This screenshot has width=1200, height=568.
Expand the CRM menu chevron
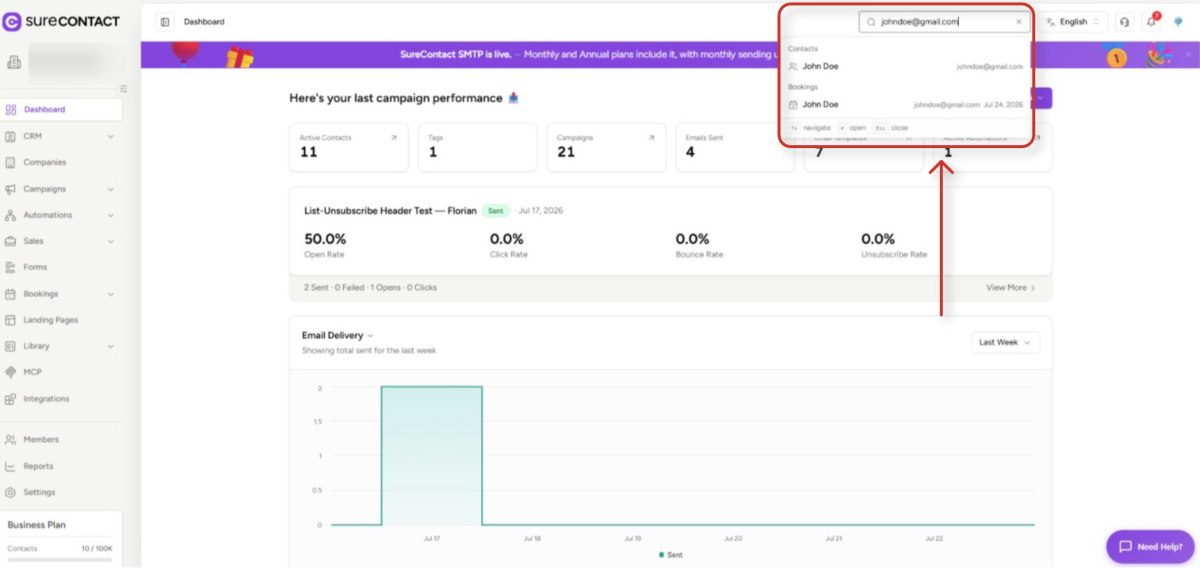tap(110, 136)
